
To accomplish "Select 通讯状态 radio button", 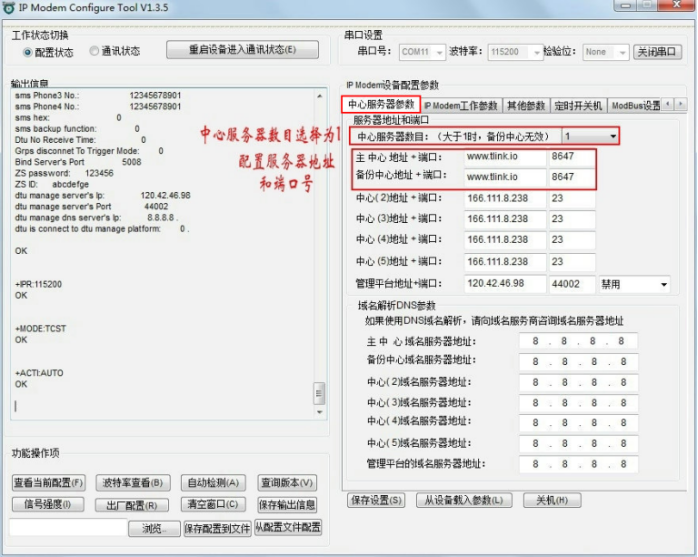I will point(94,51).
